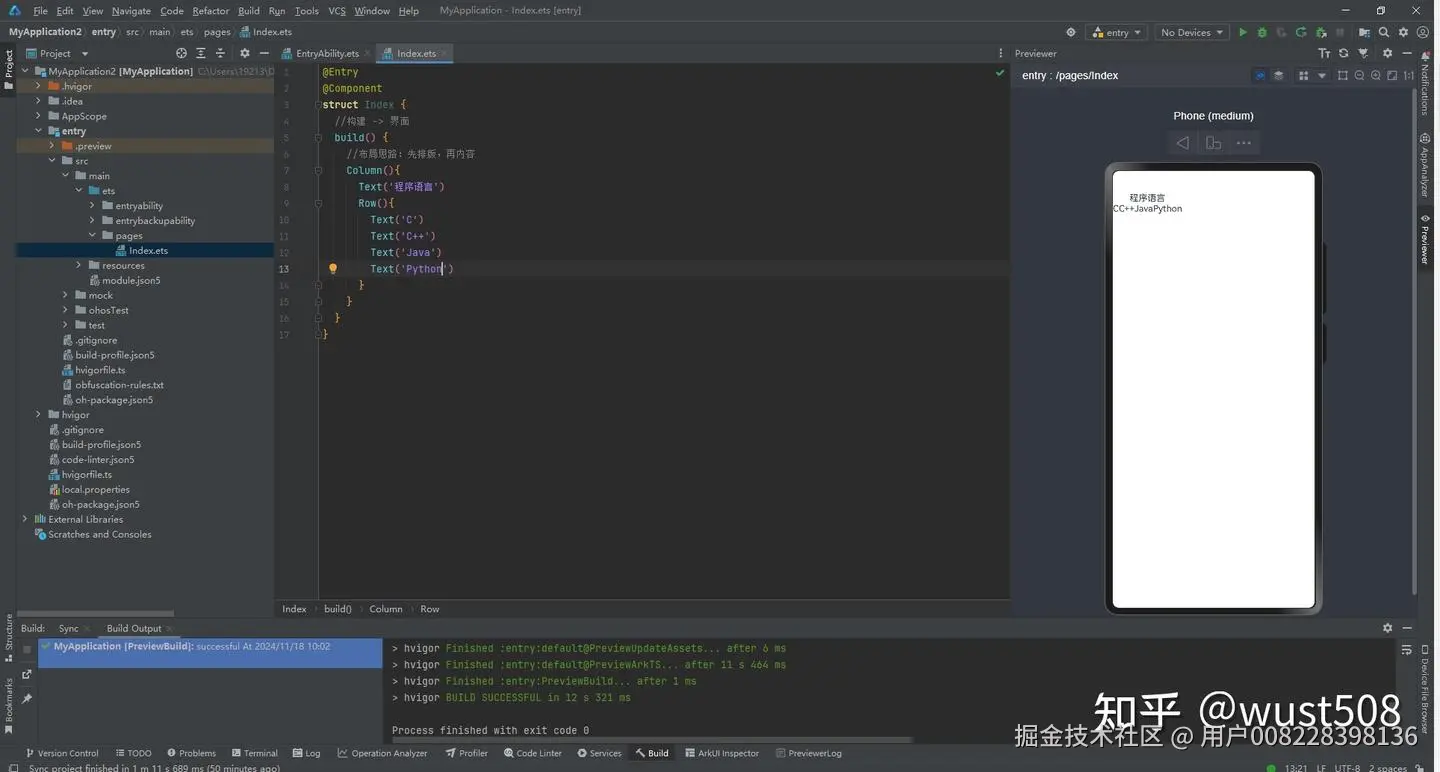Collapse the entry module folder
This screenshot has width=1440, height=772.
[x=39, y=131]
